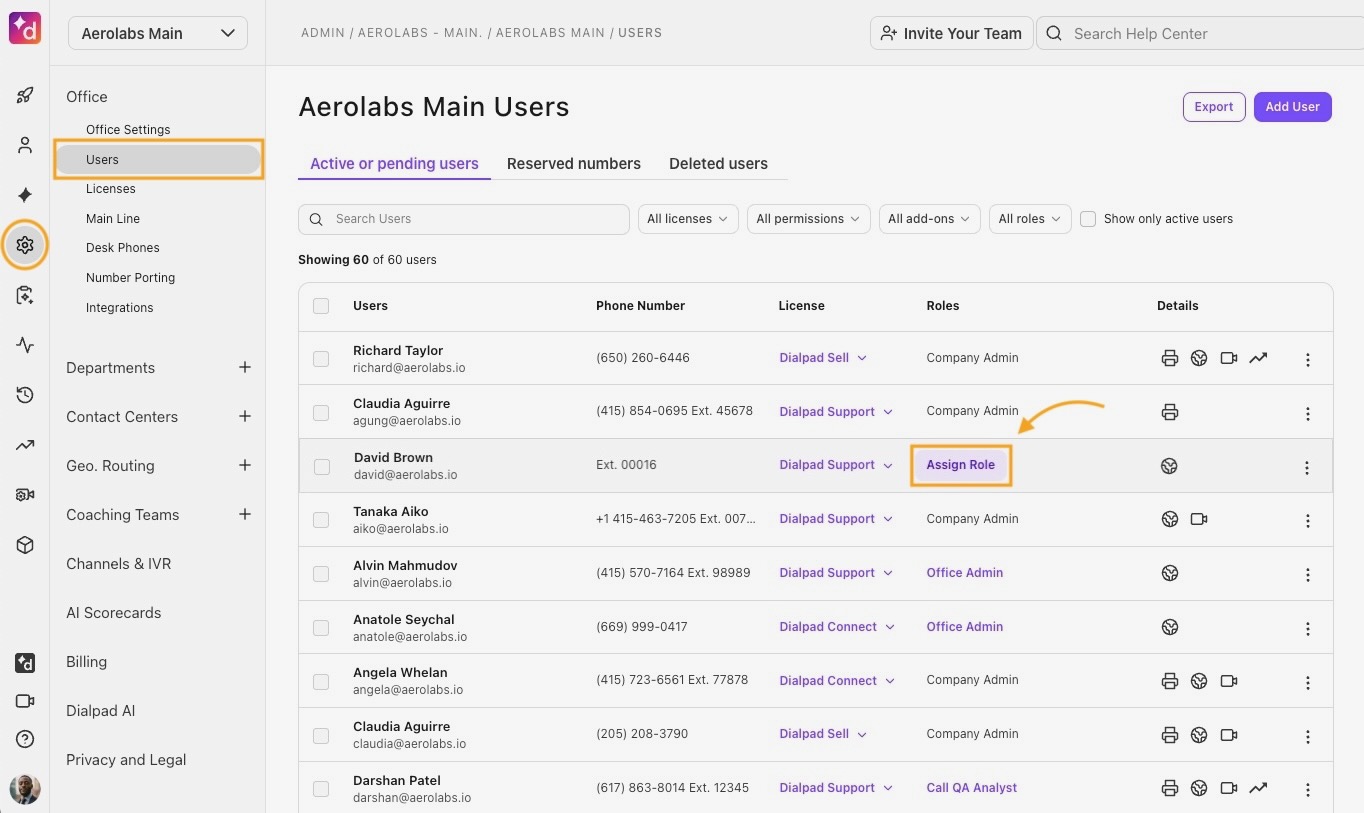1364x813 pixels.
Task: Expand Departments with the plus button
Action: click(245, 367)
